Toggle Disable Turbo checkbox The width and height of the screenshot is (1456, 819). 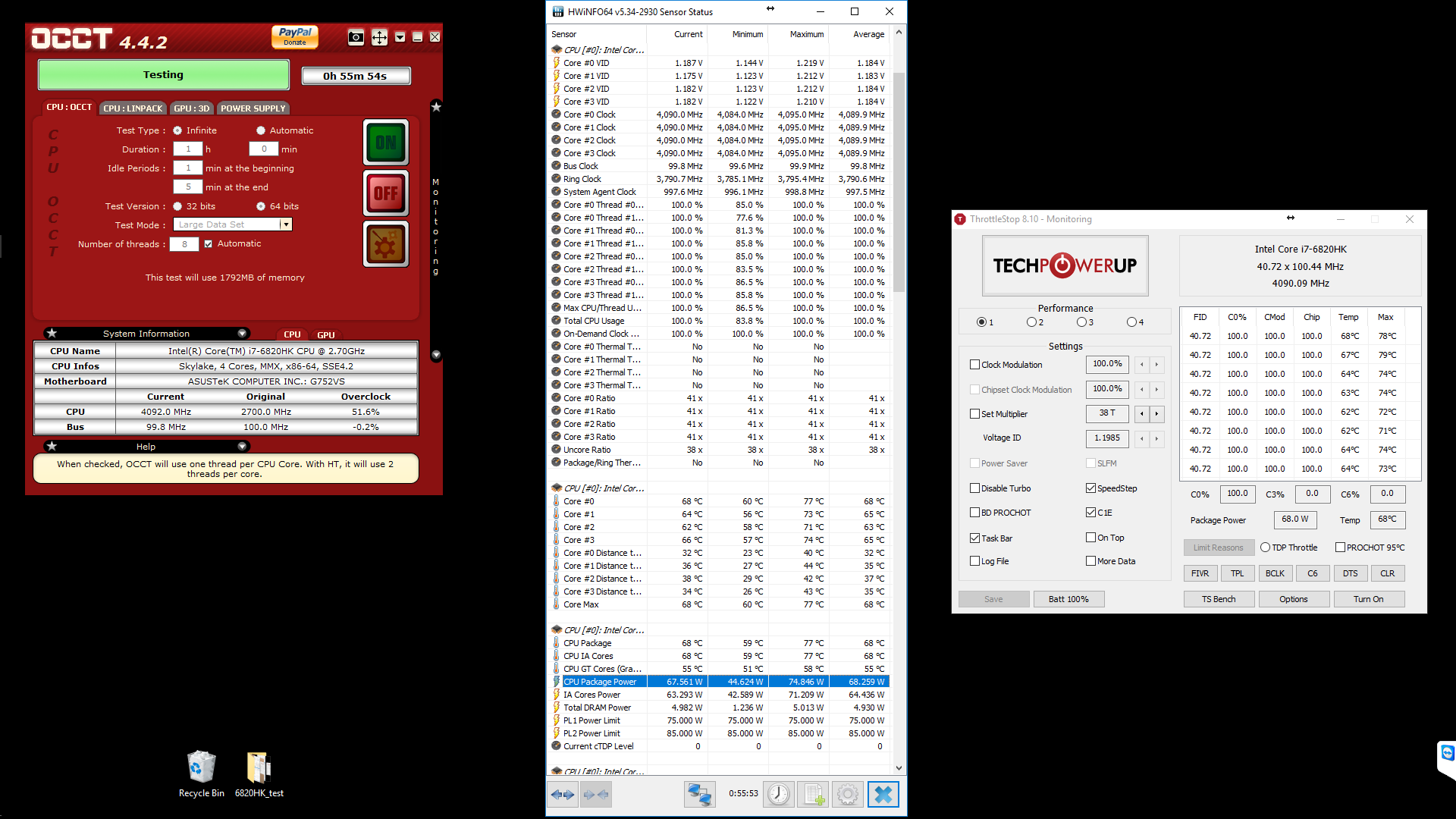pyautogui.click(x=975, y=488)
